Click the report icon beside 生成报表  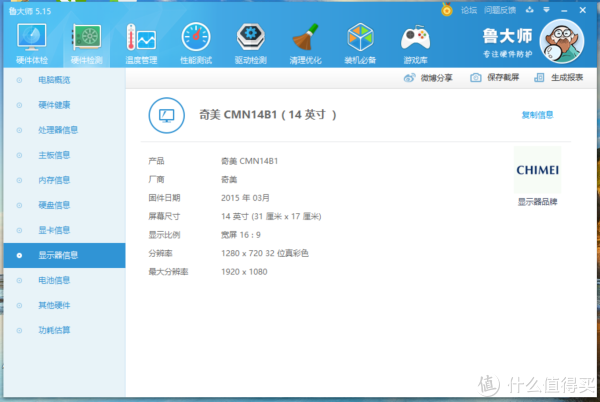pyautogui.click(x=539, y=78)
